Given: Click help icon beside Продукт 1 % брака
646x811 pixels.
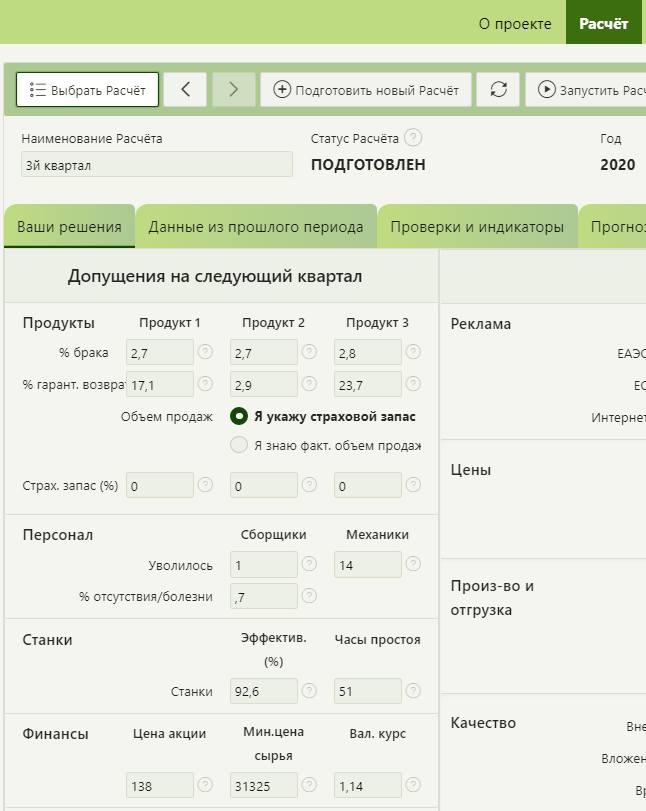Looking at the screenshot, I should click(x=205, y=352).
